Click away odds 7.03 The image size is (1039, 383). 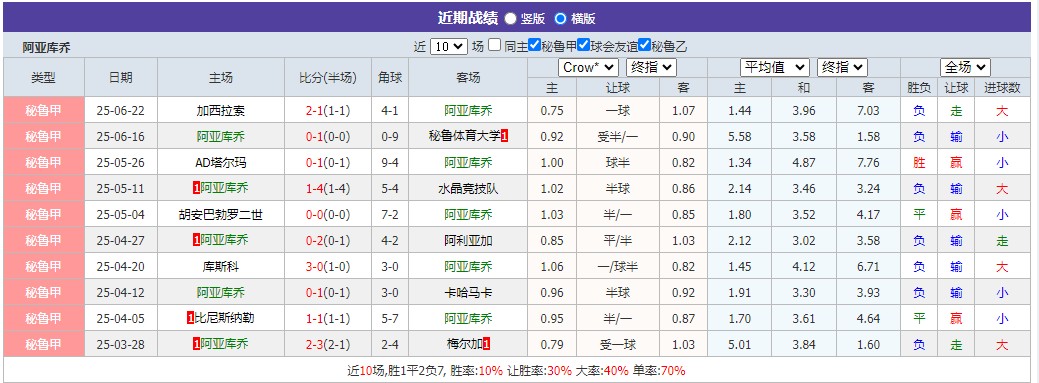coord(868,111)
